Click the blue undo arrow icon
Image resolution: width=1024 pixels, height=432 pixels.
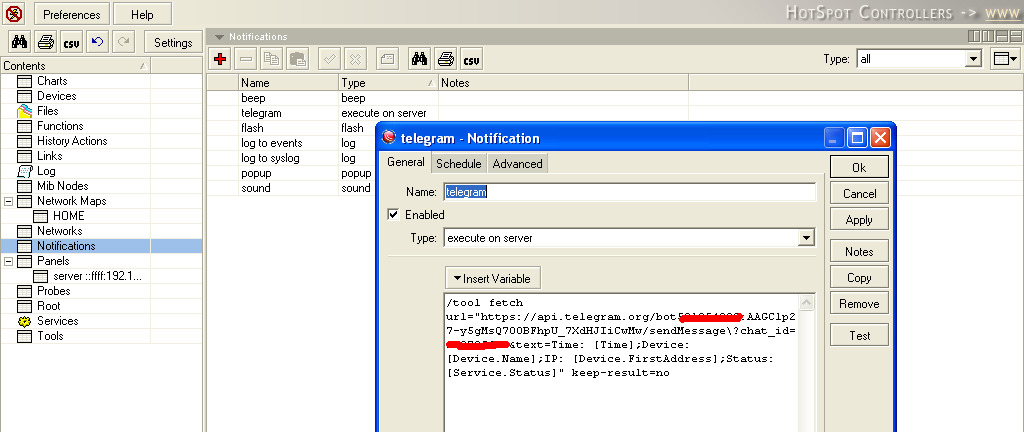97,42
